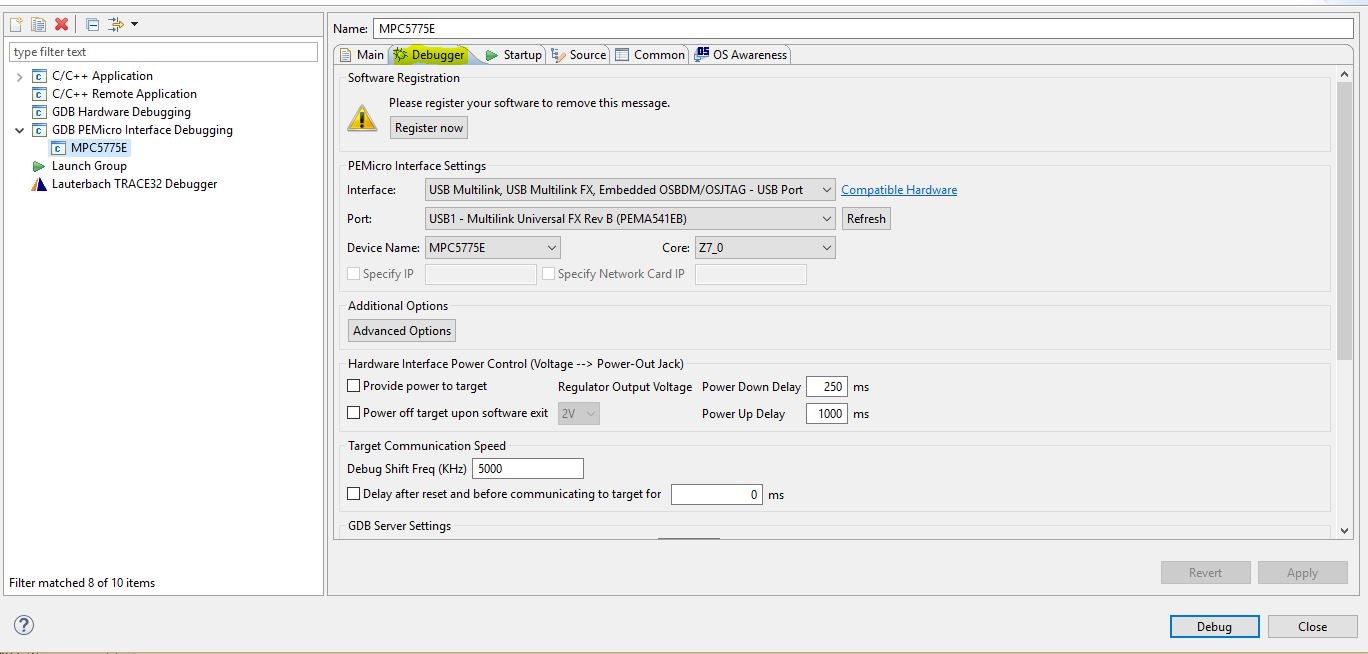Screen dimensions: 1368x654
Task: Open the OS Awareness tab
Action: pyautogui.click(x=741, y=55)
